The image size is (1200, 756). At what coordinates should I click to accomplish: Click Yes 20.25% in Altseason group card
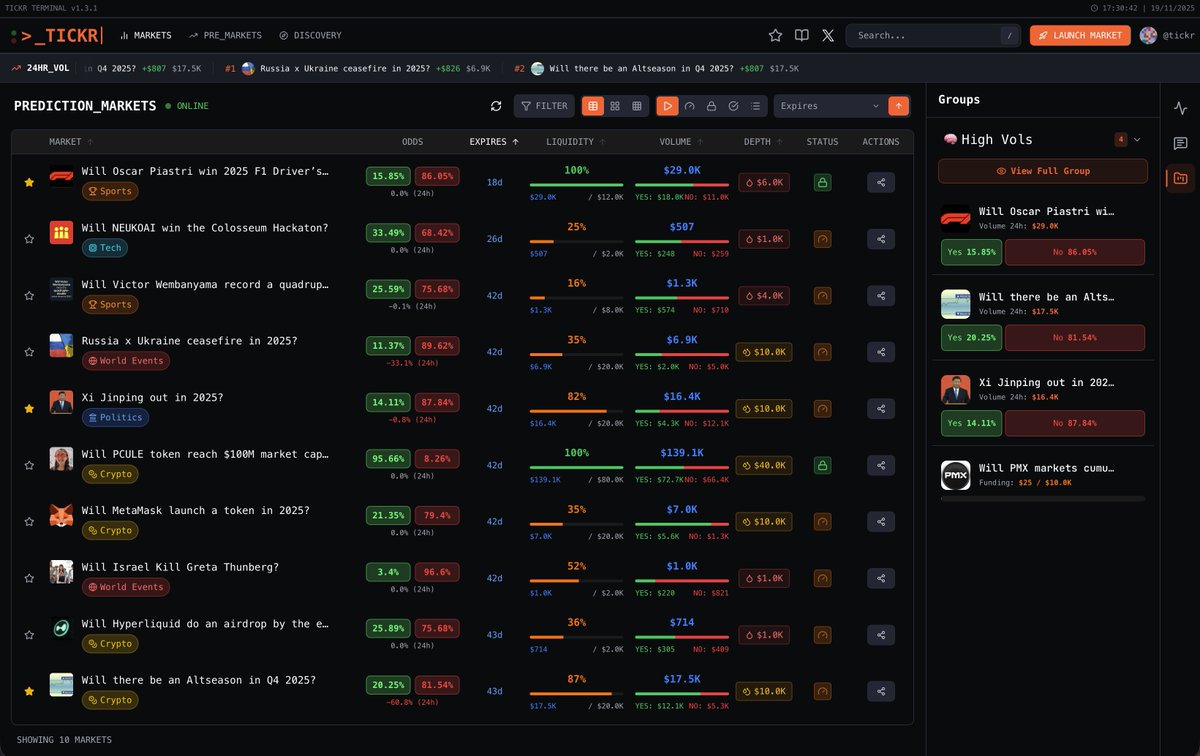point(971,338)
